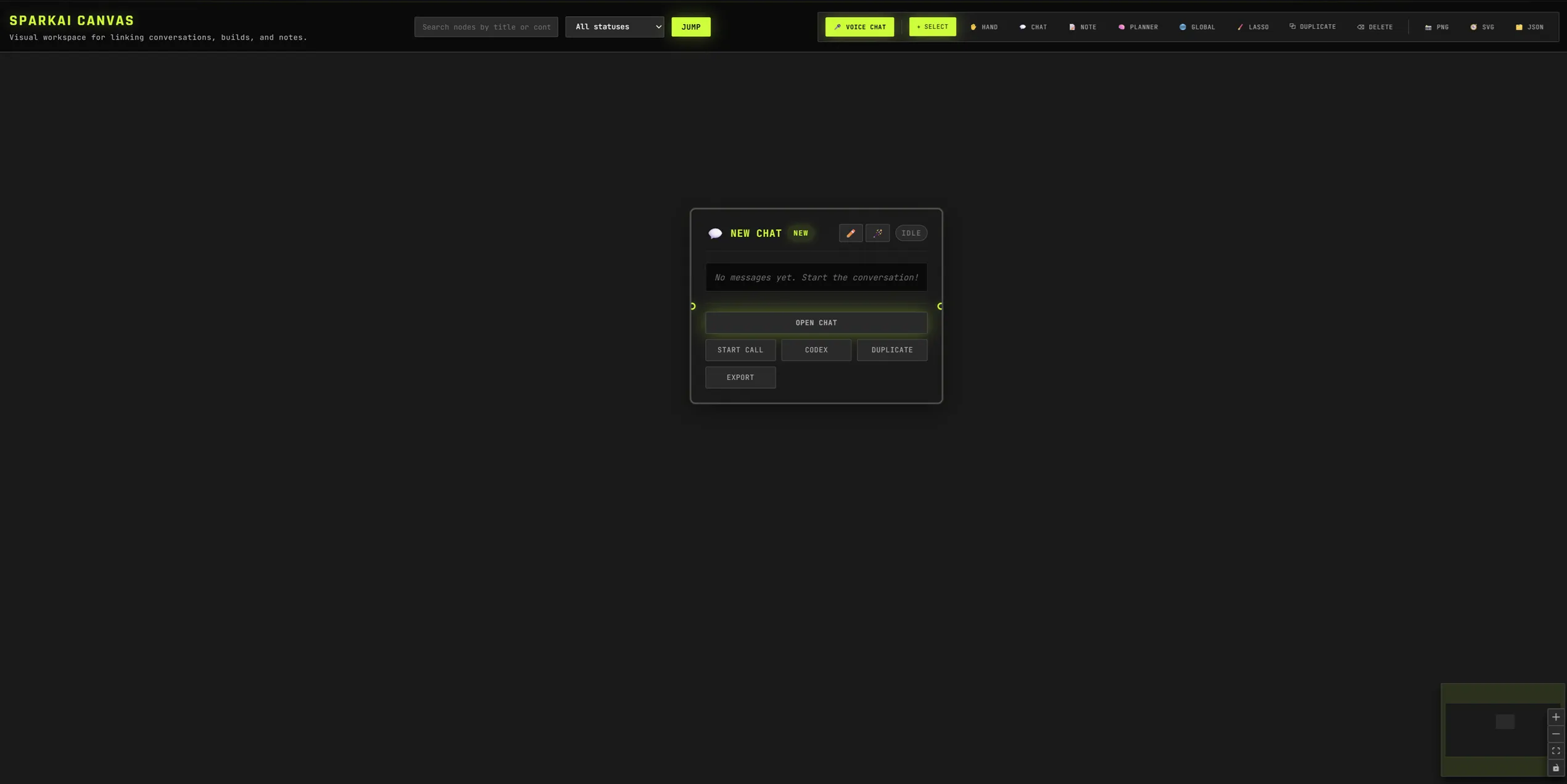1567x784 pixels.
Task: Open the Global tool
Action: [x=1197, y=27]
